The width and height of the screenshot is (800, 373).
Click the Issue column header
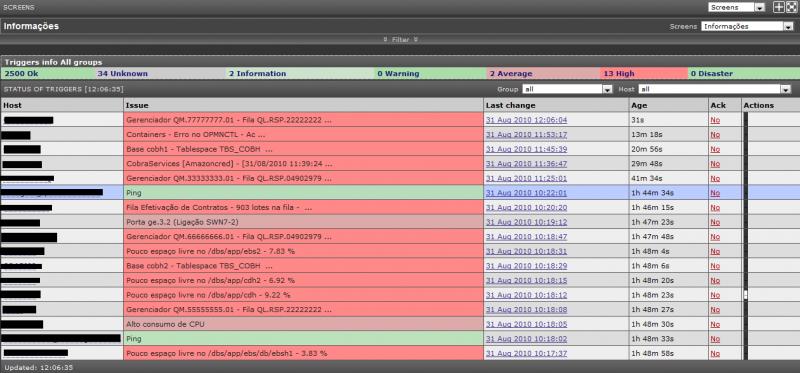[303, 105]
